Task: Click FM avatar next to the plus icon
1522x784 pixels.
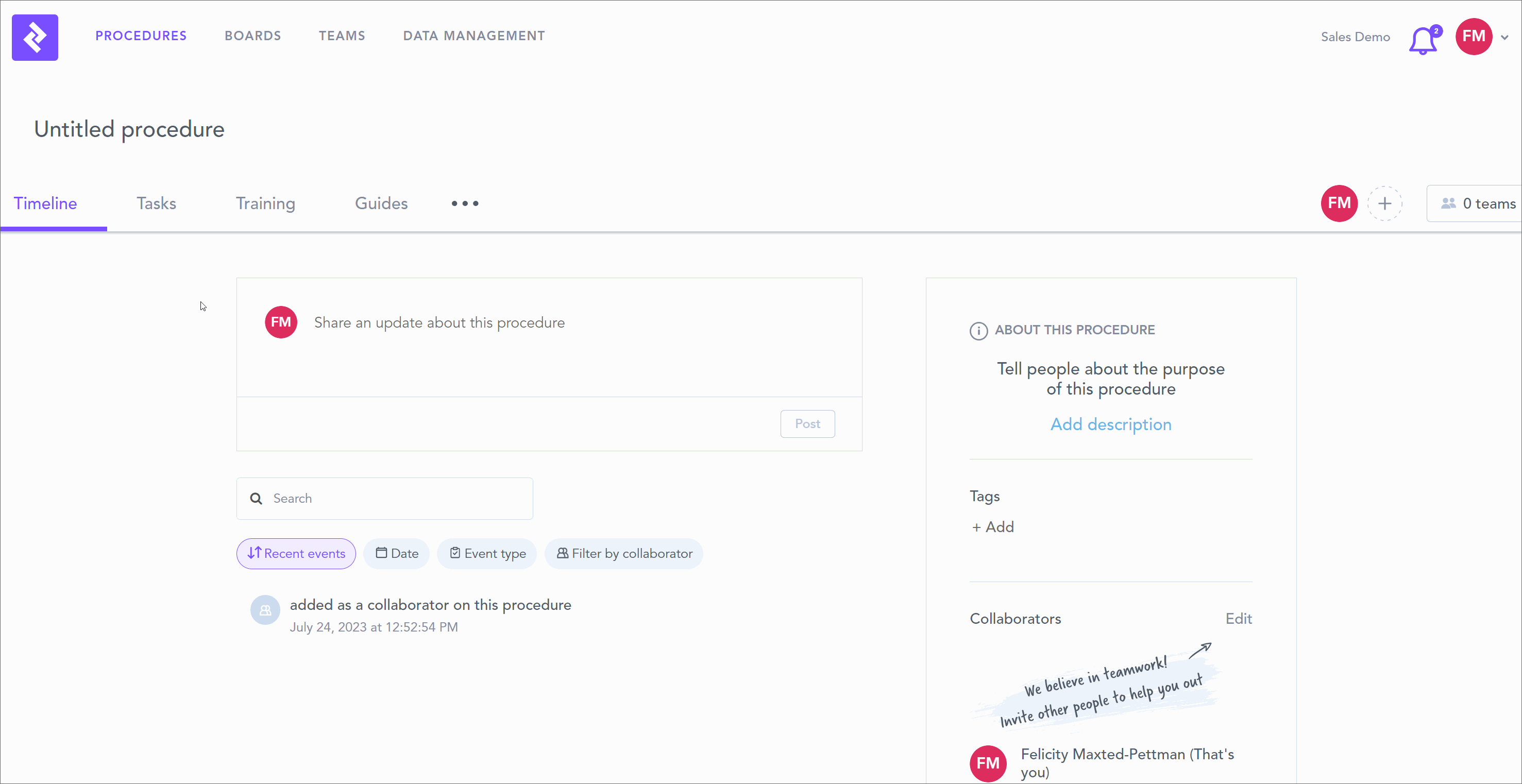Action: (1339, 203)
